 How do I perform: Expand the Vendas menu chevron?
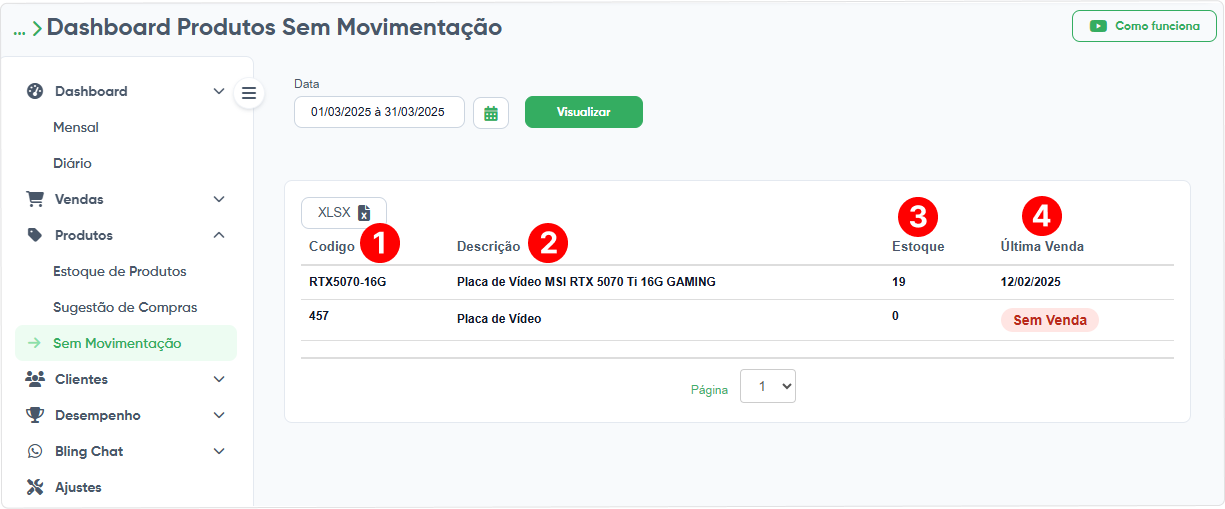(219, 199)
